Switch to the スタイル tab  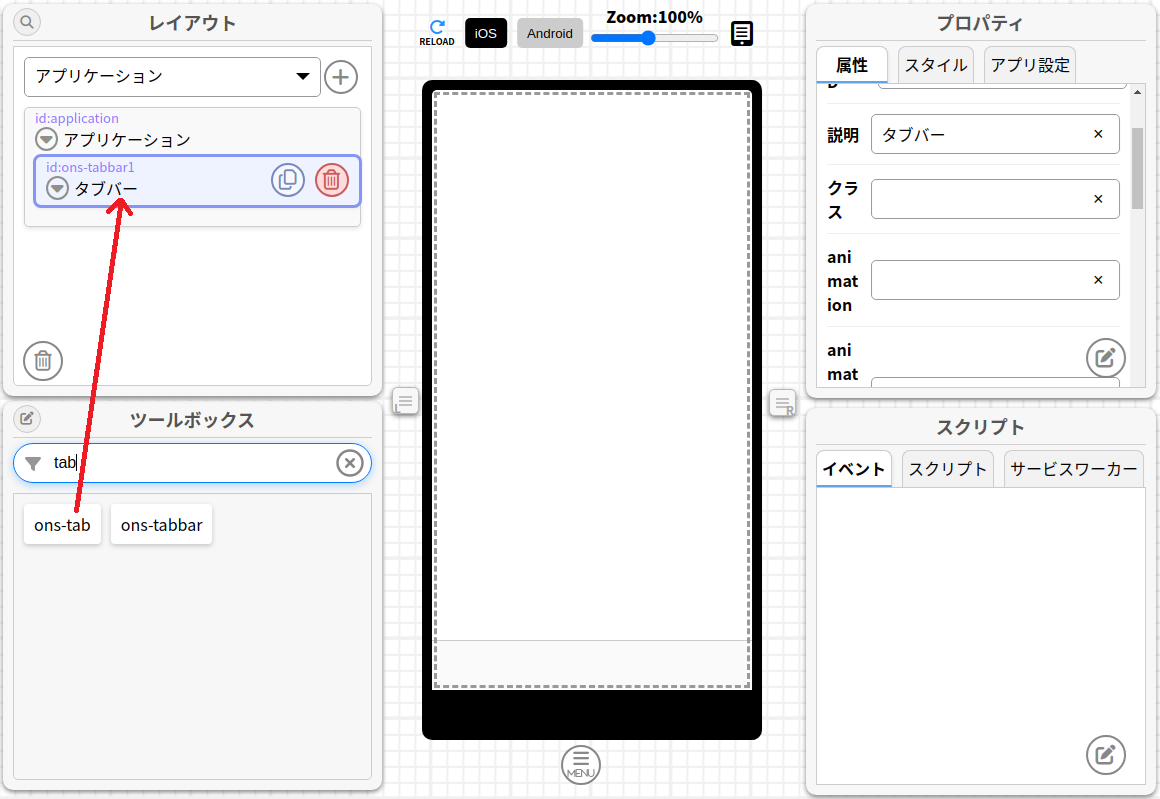click(935, 65)
